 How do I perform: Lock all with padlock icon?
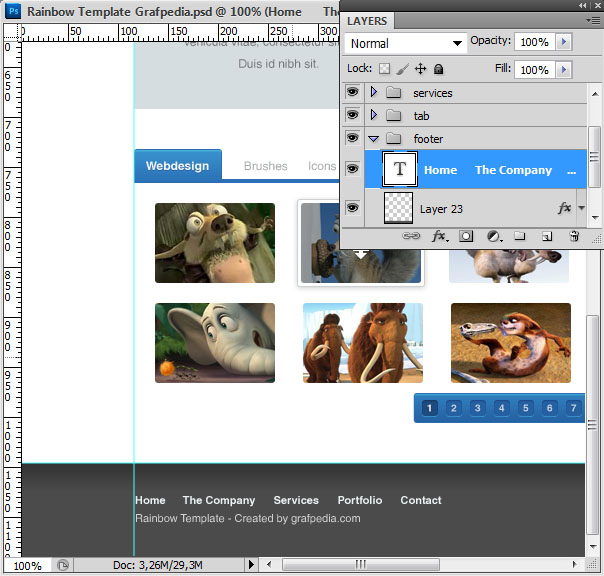coord(438,69)
